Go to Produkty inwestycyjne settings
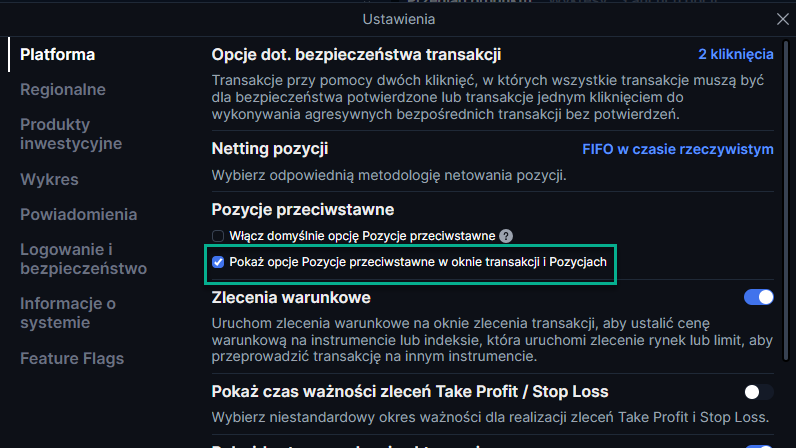This screenshot has width=796, height=448. pos(71,134)
